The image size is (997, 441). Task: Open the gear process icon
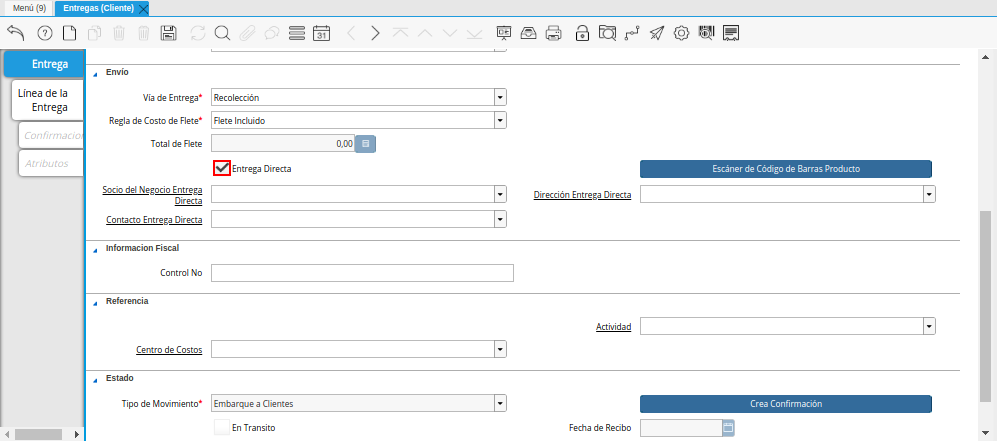coord(681,33)
